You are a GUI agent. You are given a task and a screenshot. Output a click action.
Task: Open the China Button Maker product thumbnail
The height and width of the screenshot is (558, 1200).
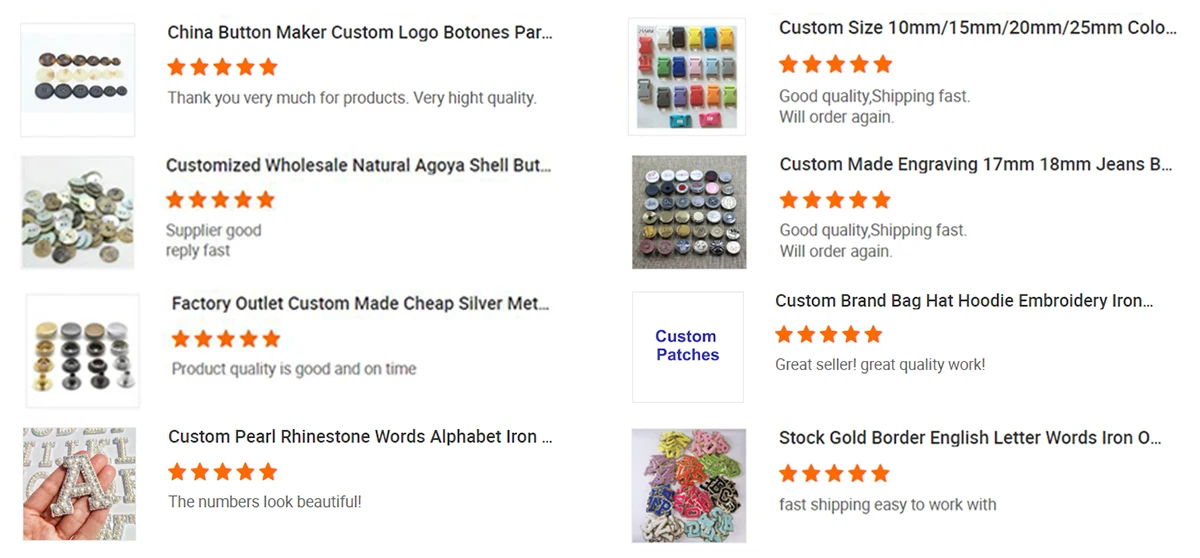tap(78, 80)
